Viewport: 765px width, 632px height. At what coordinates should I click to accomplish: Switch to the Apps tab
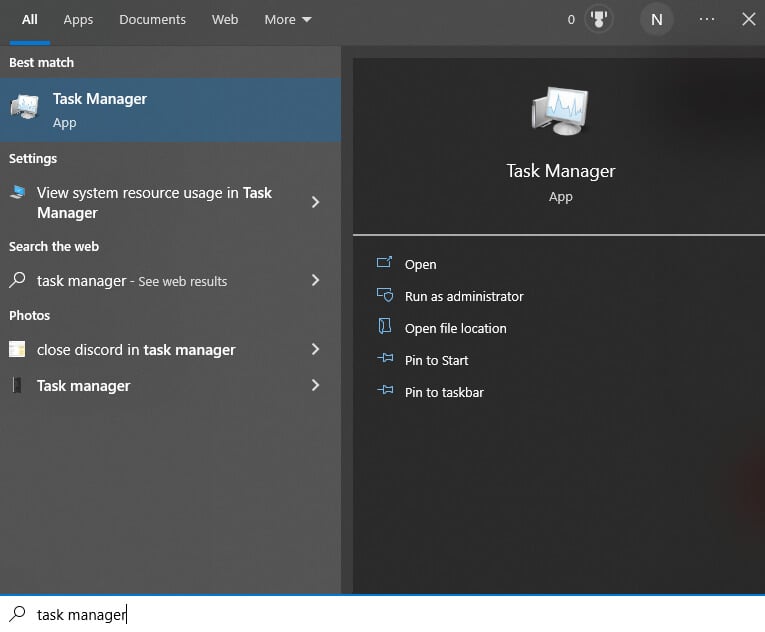pyautogui.click(x=78, y=19)
